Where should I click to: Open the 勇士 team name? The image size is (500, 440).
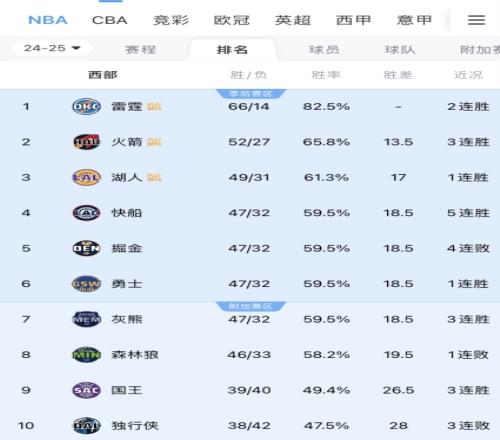click(127, 284)
